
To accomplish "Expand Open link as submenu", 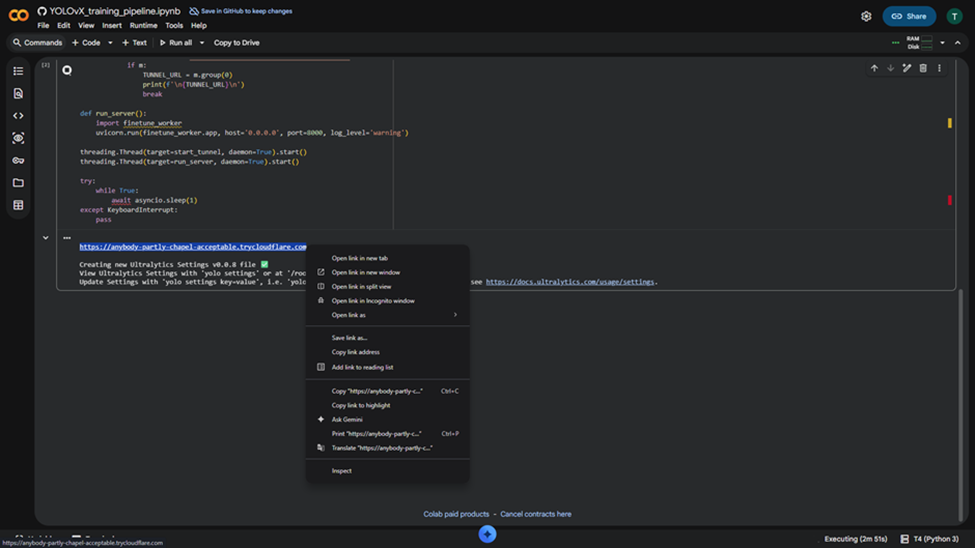I will pos(387,315).
